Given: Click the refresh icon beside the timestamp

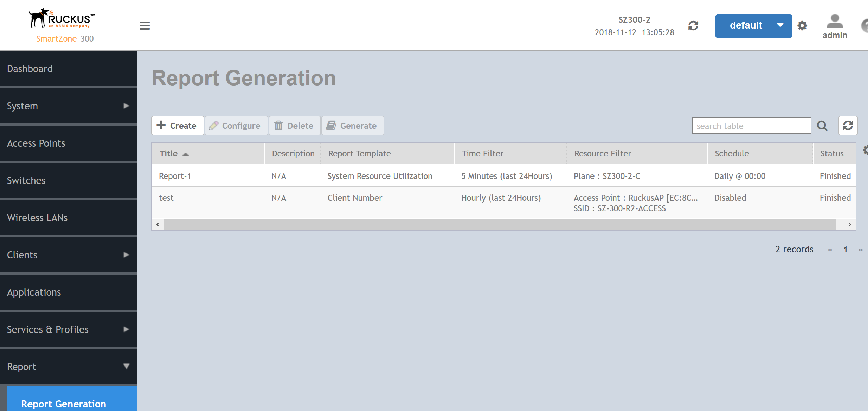Looking at the screenshot, I should coord(694,25).
